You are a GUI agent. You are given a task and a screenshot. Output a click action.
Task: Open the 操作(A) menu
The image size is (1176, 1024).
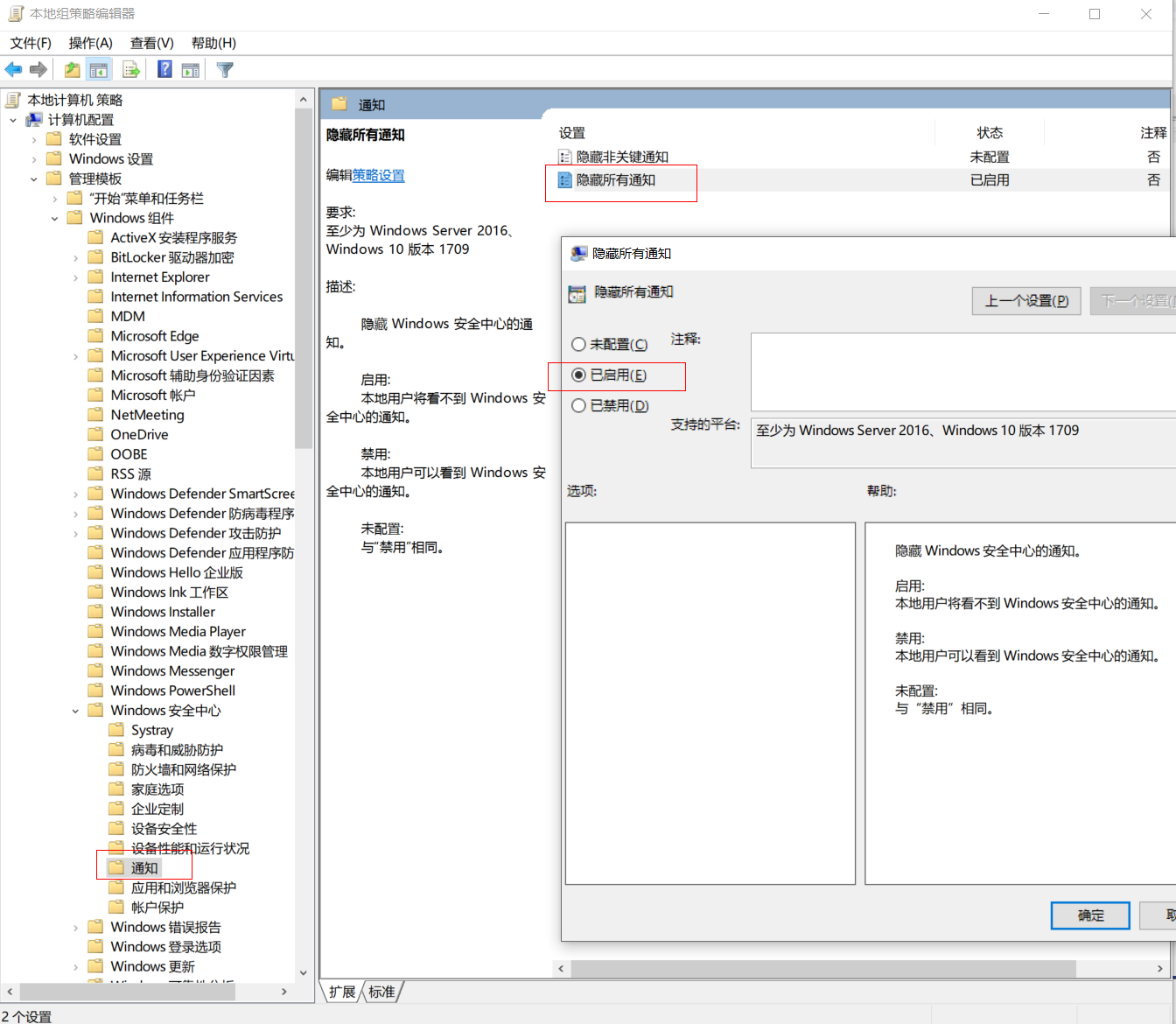point(90,43)
